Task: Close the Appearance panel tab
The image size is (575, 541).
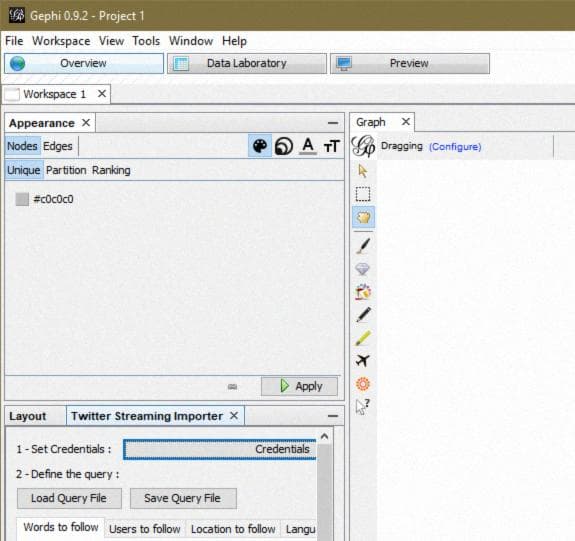Action: tap(86, 123)
